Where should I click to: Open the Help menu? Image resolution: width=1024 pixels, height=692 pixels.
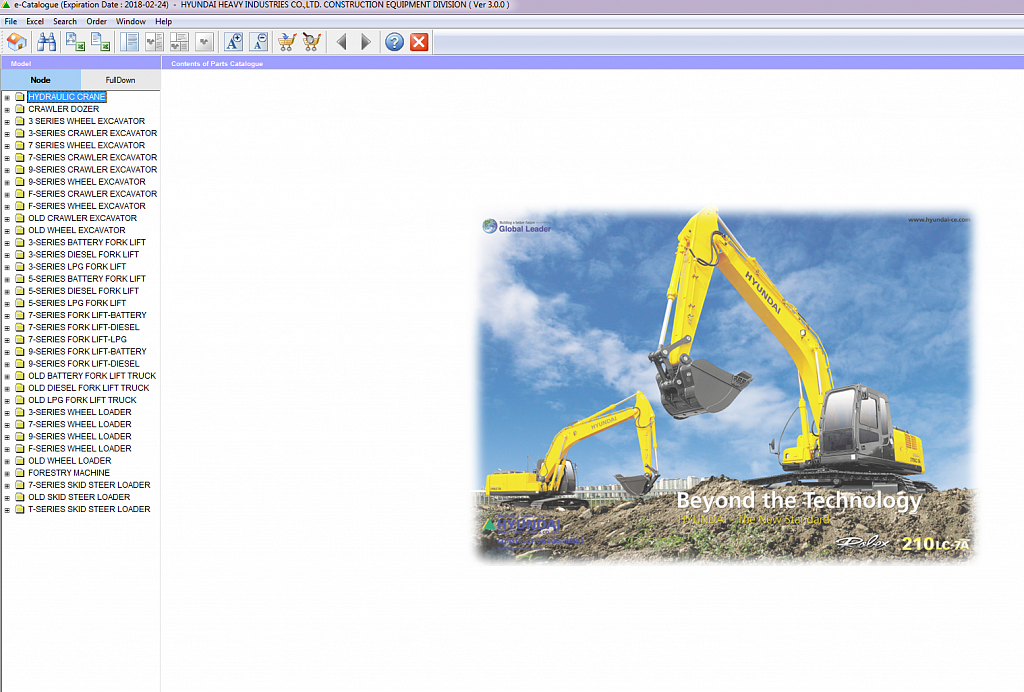163,22
